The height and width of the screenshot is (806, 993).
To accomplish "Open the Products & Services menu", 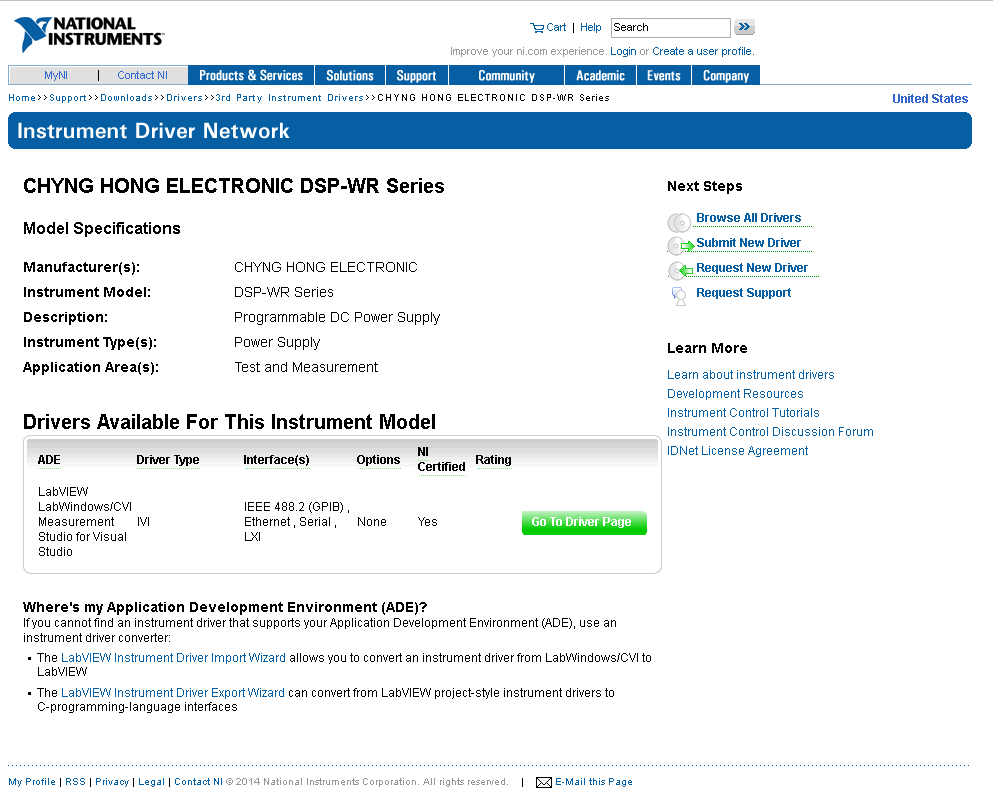I will (251, 75).
